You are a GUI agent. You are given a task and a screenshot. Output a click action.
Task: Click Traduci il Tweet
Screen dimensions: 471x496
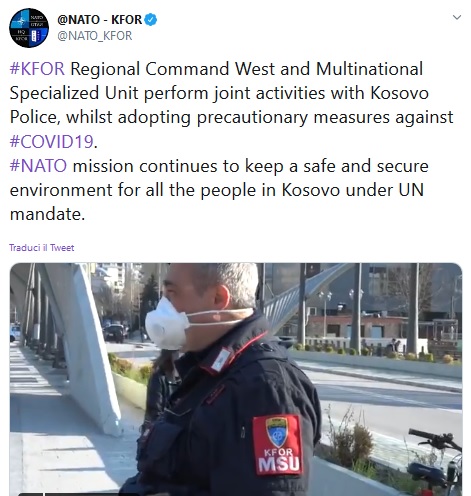click(x=42, y=248)
